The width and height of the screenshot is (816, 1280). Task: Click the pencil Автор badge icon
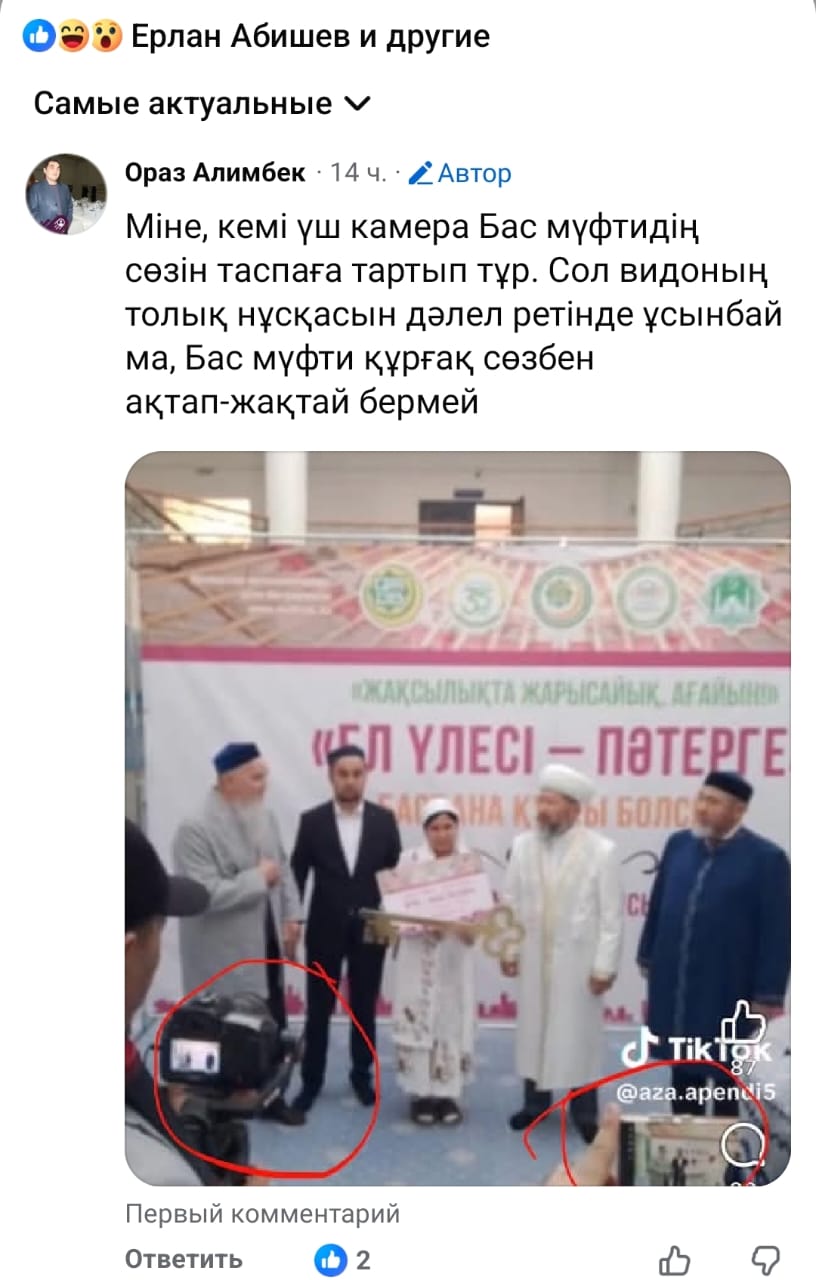point(421,174)
